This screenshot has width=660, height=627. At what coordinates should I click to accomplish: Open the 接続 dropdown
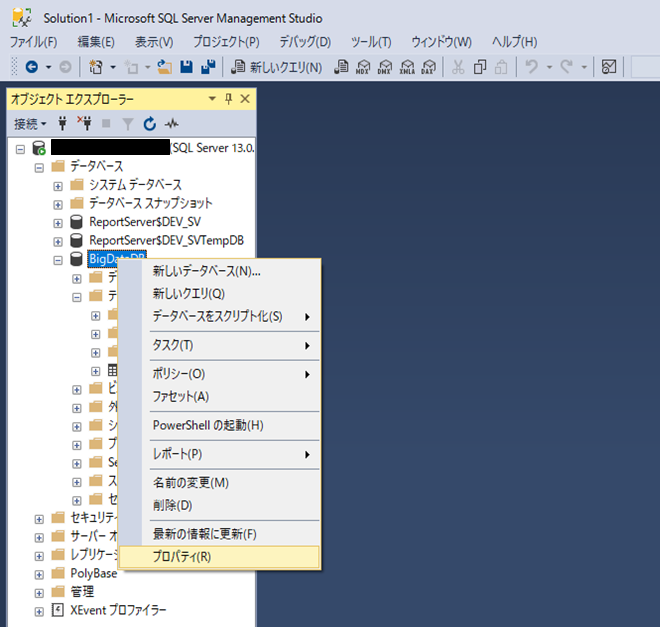pyautogui.click(x=30, y=124)
